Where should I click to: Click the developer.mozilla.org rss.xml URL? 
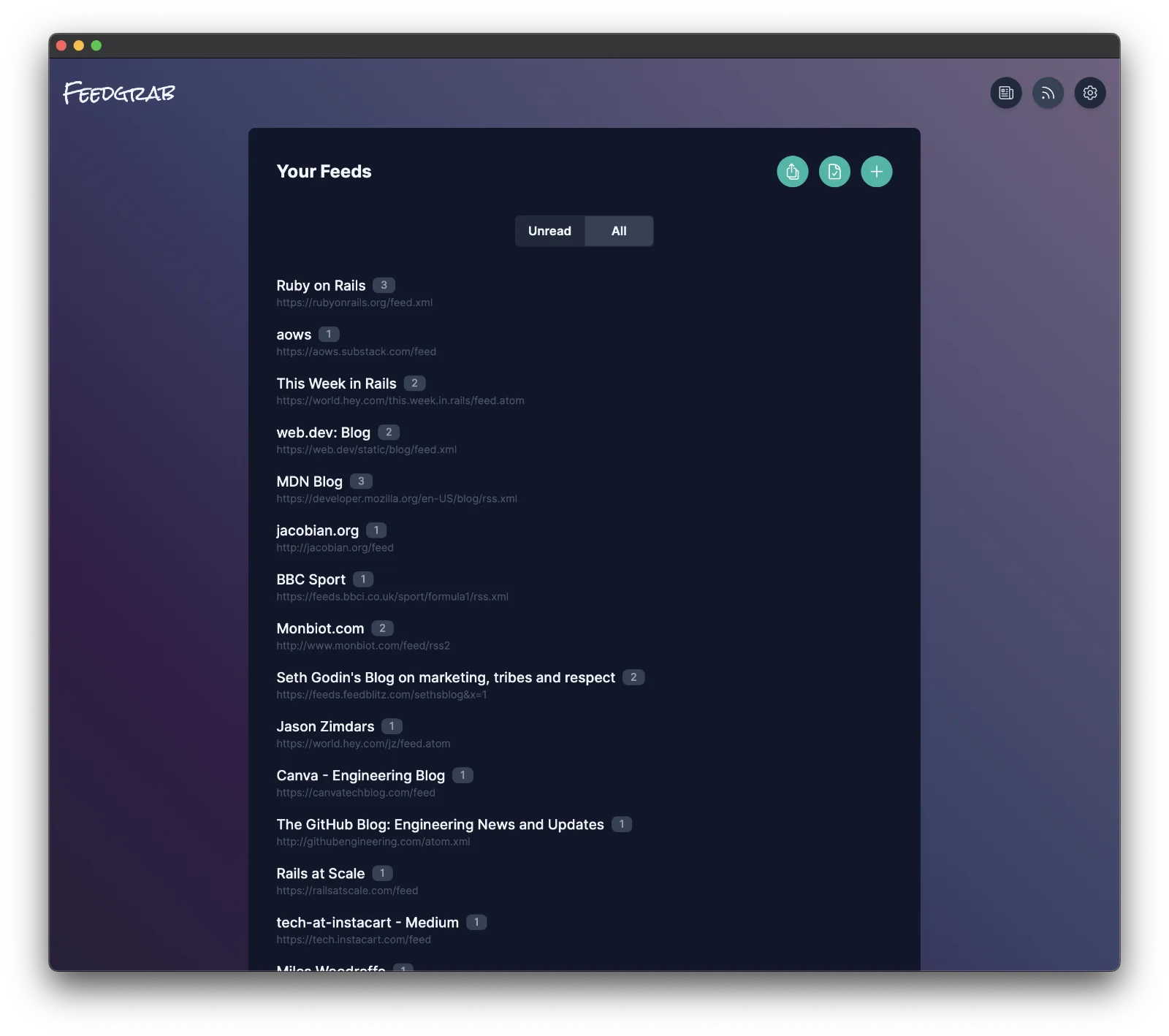397,498
